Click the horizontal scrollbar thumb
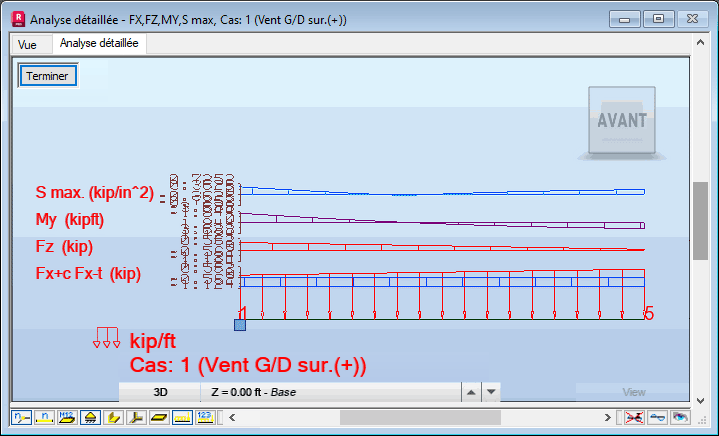This screenshot has height=436, width=719. pyautogui.click(x=420, y=418)
